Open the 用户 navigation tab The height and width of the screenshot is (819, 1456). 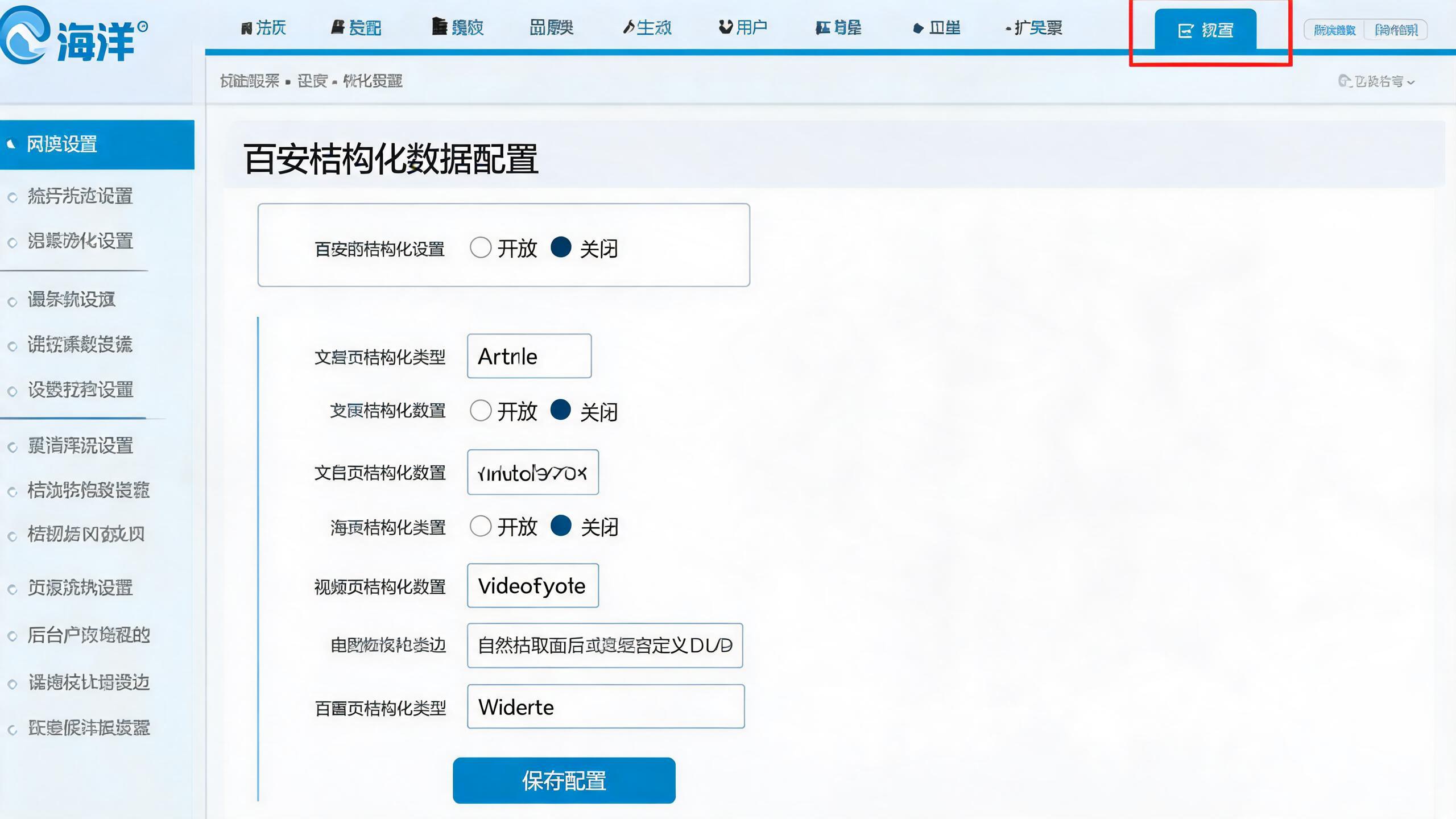click(743, 27)
